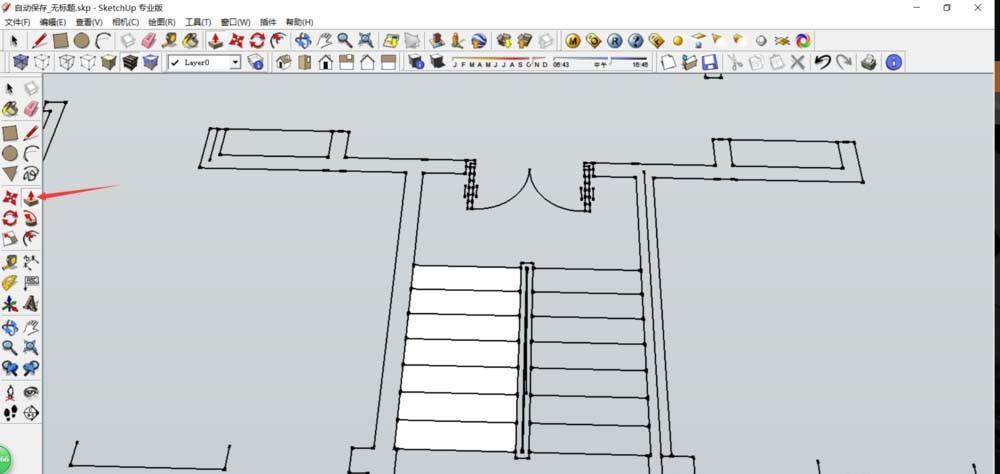
Task: Select the Push/Pull tool in top toolbar
Action: (x=216, y=41)
